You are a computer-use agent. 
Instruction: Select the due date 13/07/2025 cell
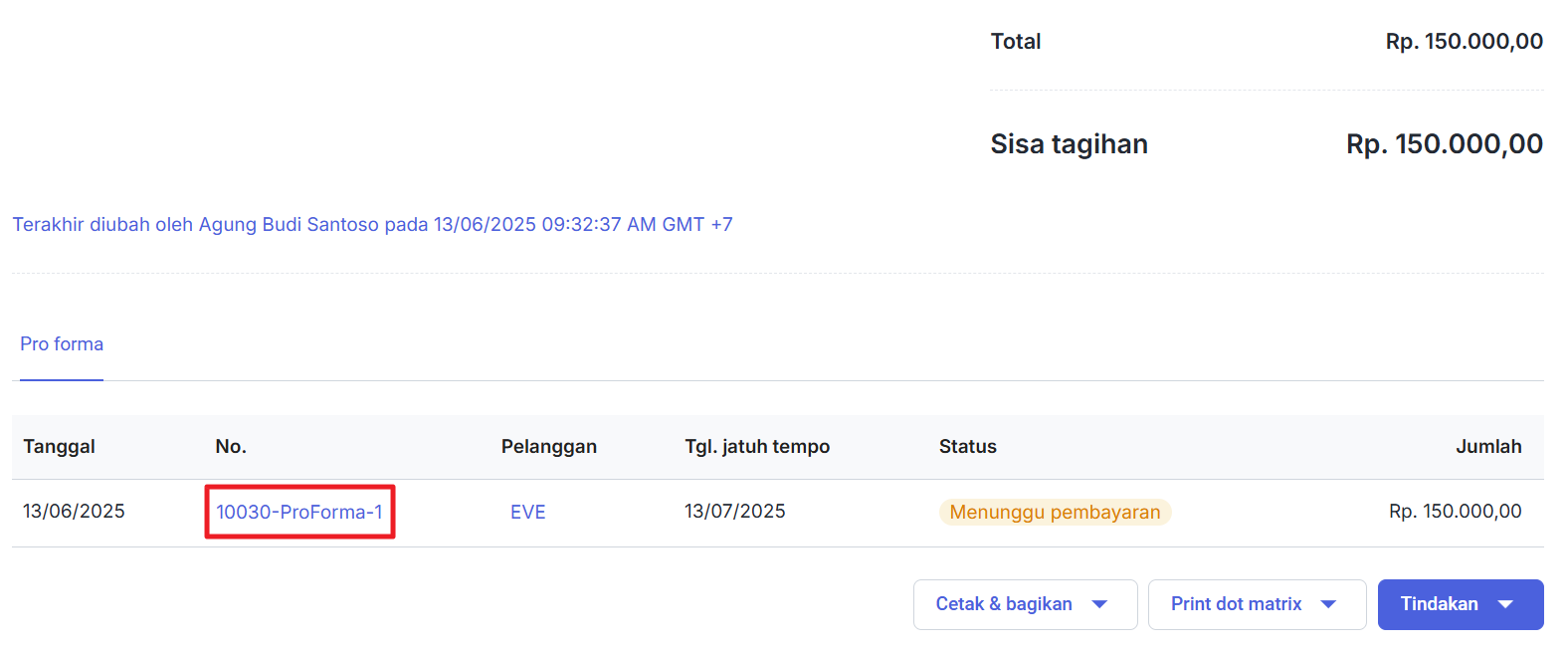point(734,512)
